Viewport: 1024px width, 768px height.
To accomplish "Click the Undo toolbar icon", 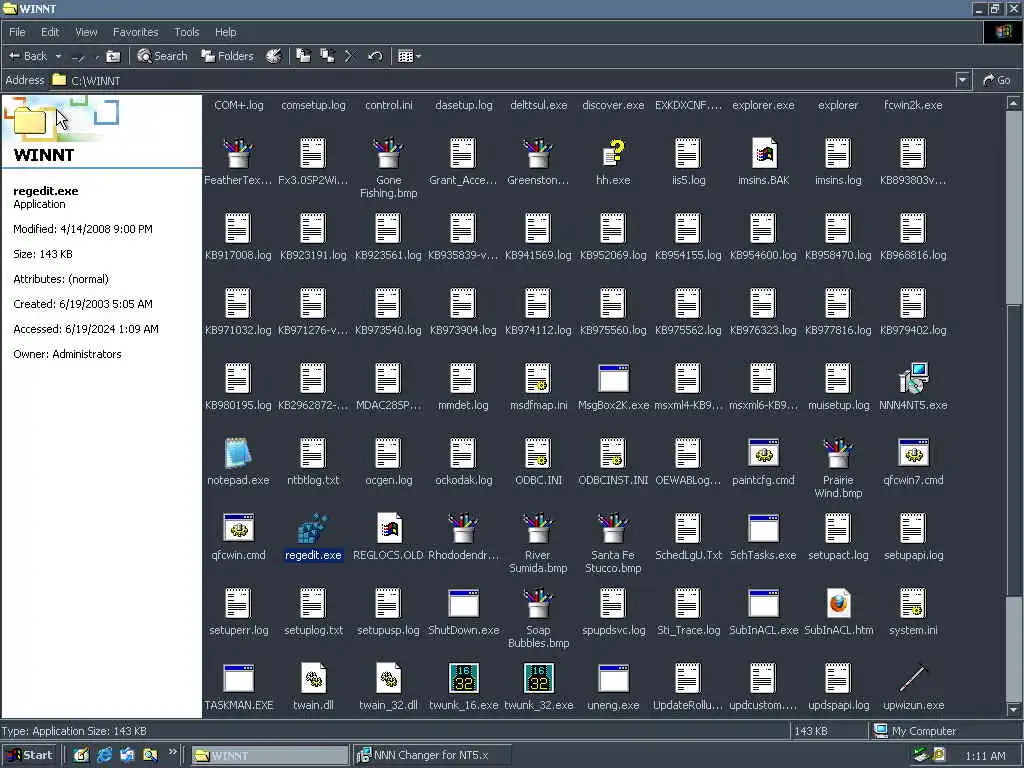I will [374, 56].
